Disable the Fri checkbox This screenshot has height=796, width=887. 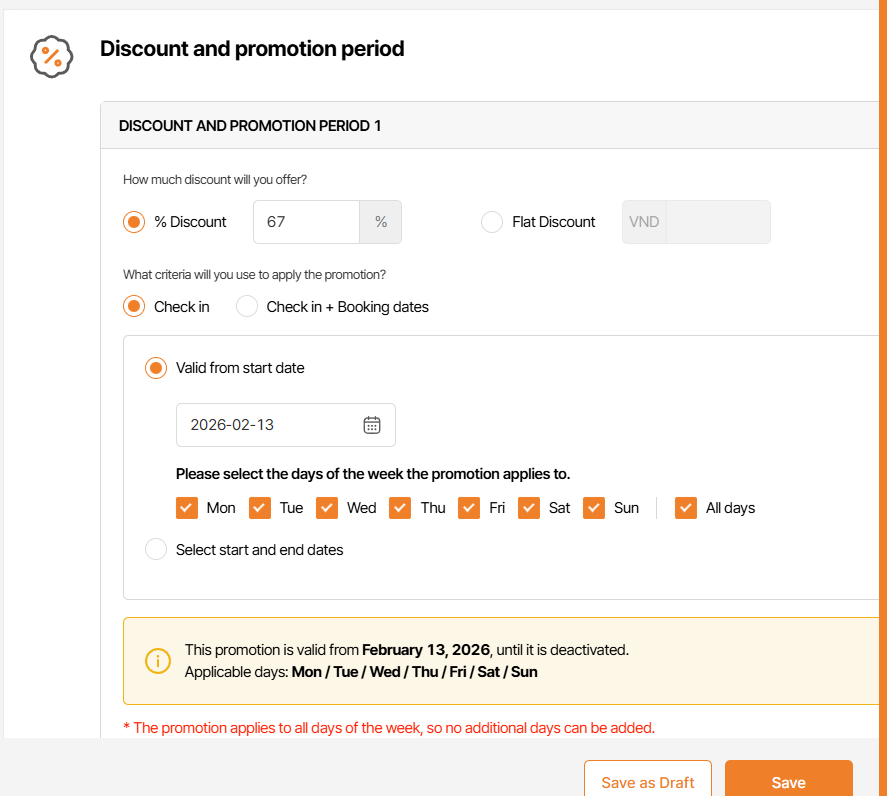(469, 508)
